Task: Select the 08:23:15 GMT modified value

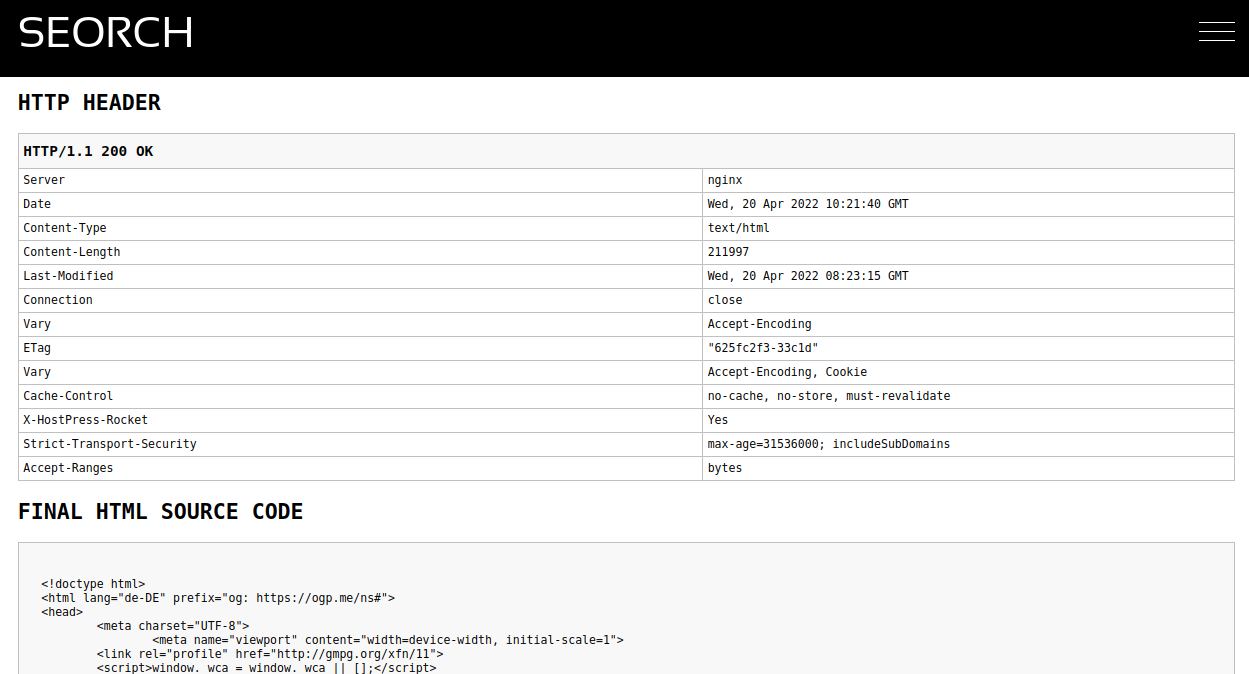Action: click(x=808, y=276)
